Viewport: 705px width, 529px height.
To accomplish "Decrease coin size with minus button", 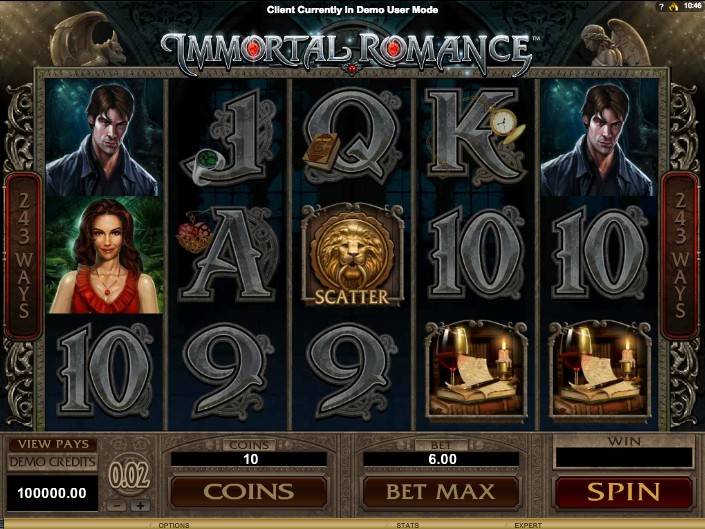I will [x=117, y=506].
